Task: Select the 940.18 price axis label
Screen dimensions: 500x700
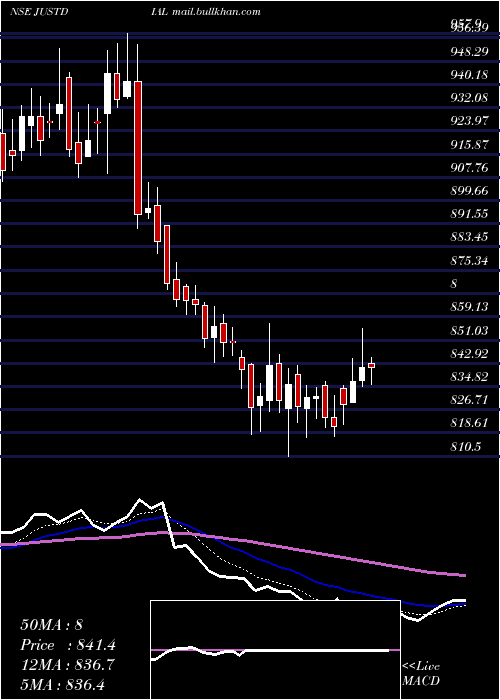Action: [x=469, y=75]
